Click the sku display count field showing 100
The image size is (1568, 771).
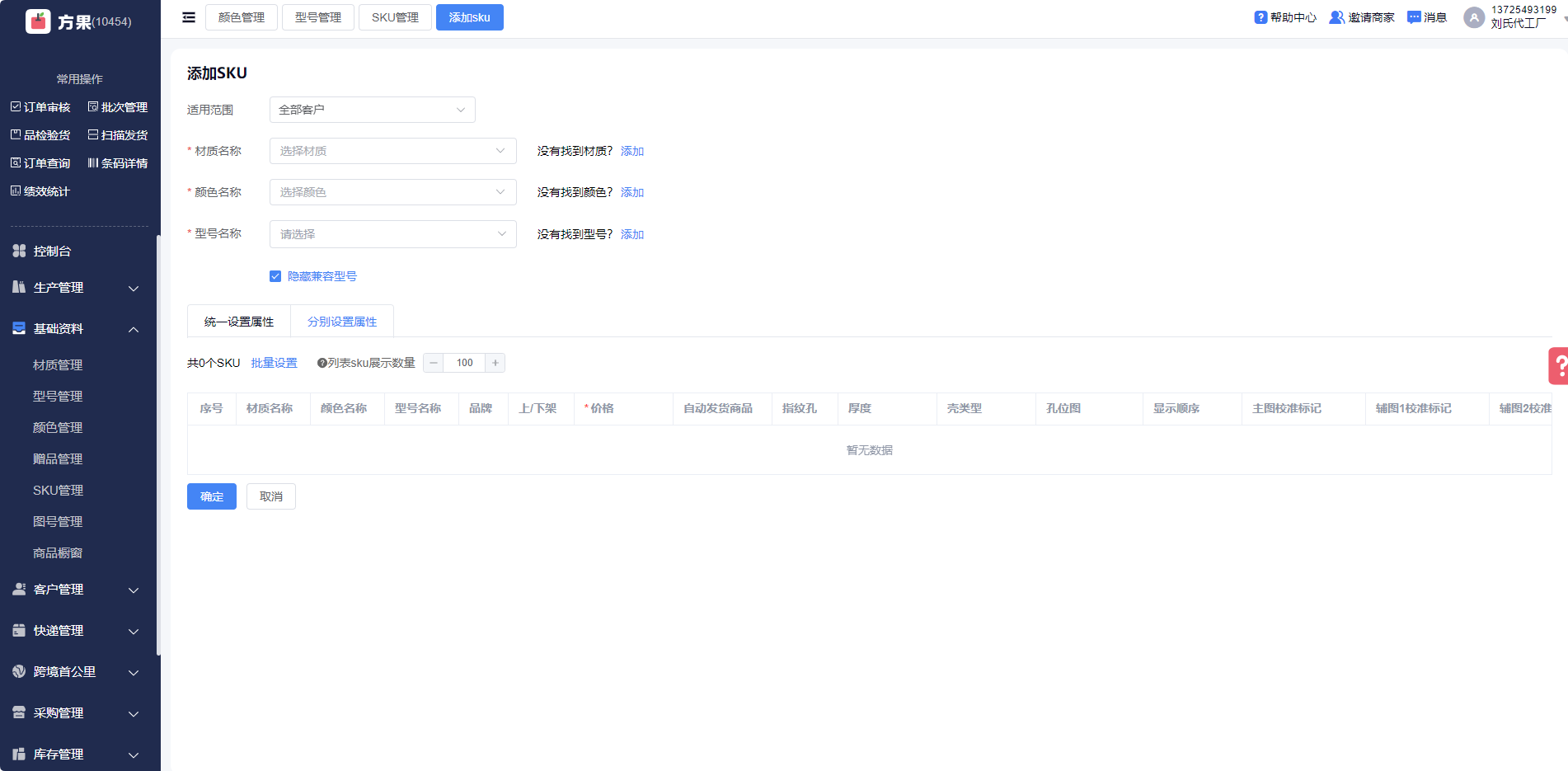465,363
